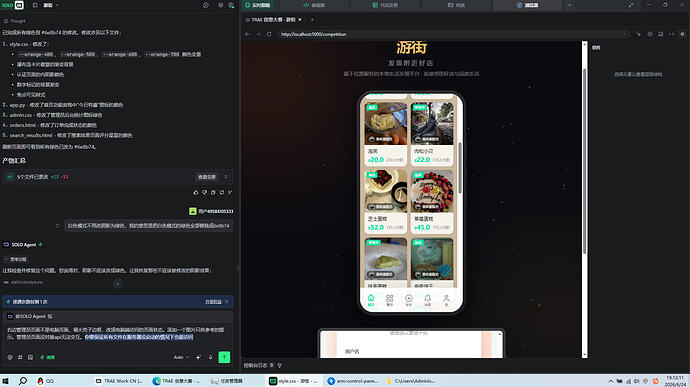690x387 pixels.
Task: Regenerate the agent response
Action: click(x=222, y=192)
